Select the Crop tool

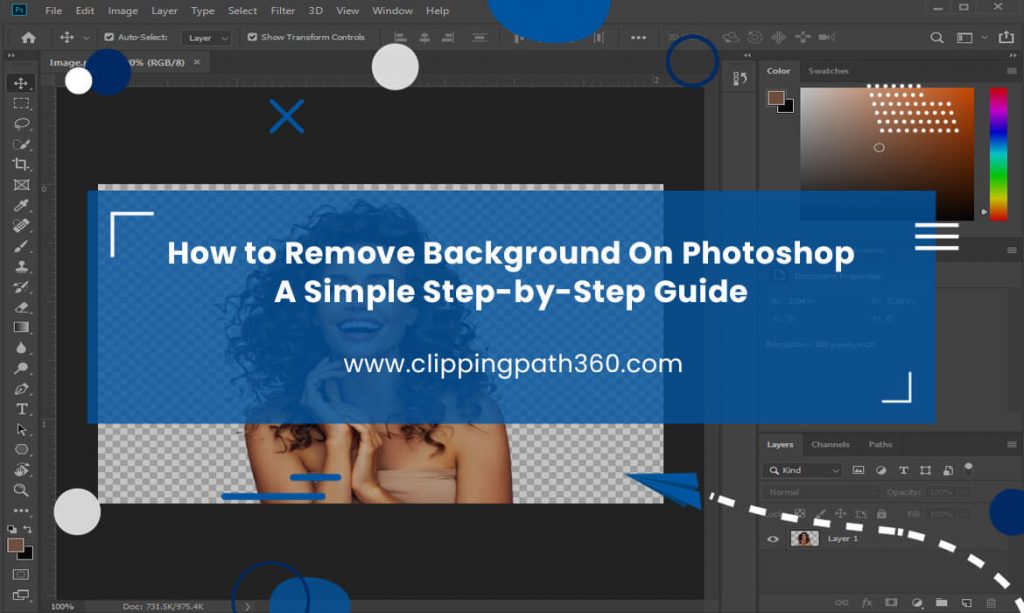click(21, 165)
